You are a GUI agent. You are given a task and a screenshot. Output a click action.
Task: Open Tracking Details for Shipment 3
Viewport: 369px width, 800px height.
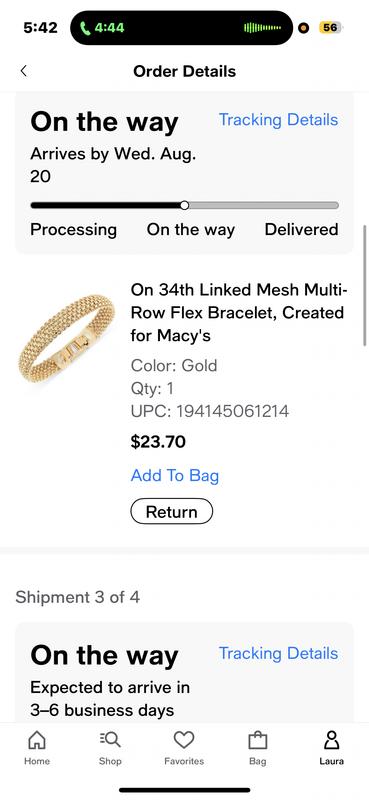coord(278,654)
